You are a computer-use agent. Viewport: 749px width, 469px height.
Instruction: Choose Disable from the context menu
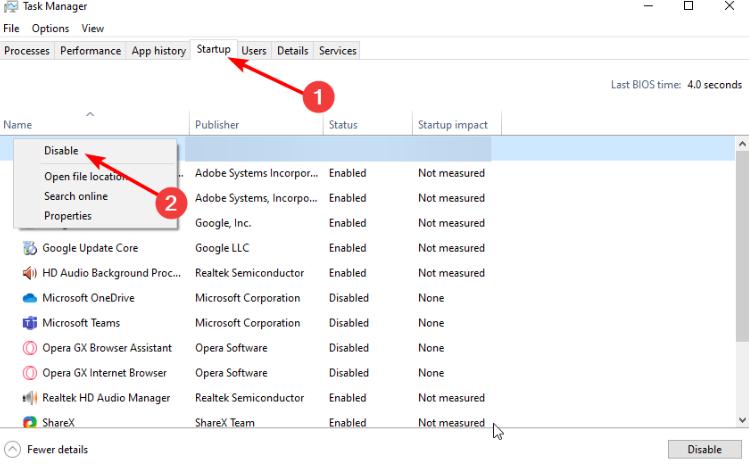tap(61, 151)
